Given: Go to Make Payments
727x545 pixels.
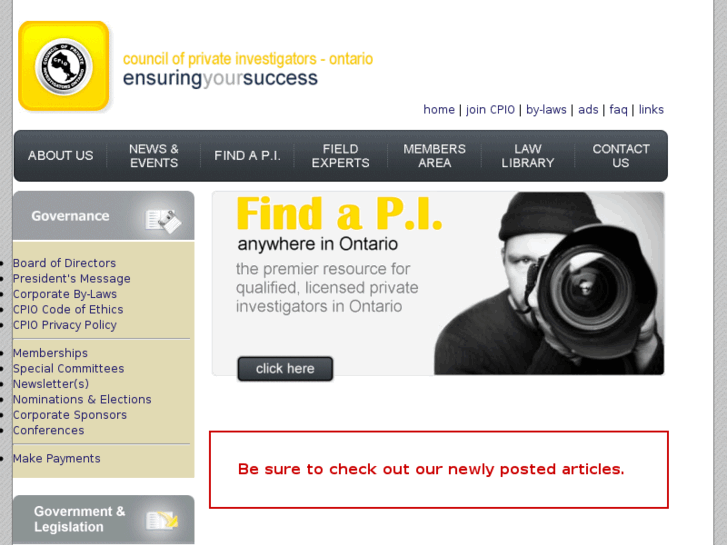Looking at the screenshot, I should (57, 458).
